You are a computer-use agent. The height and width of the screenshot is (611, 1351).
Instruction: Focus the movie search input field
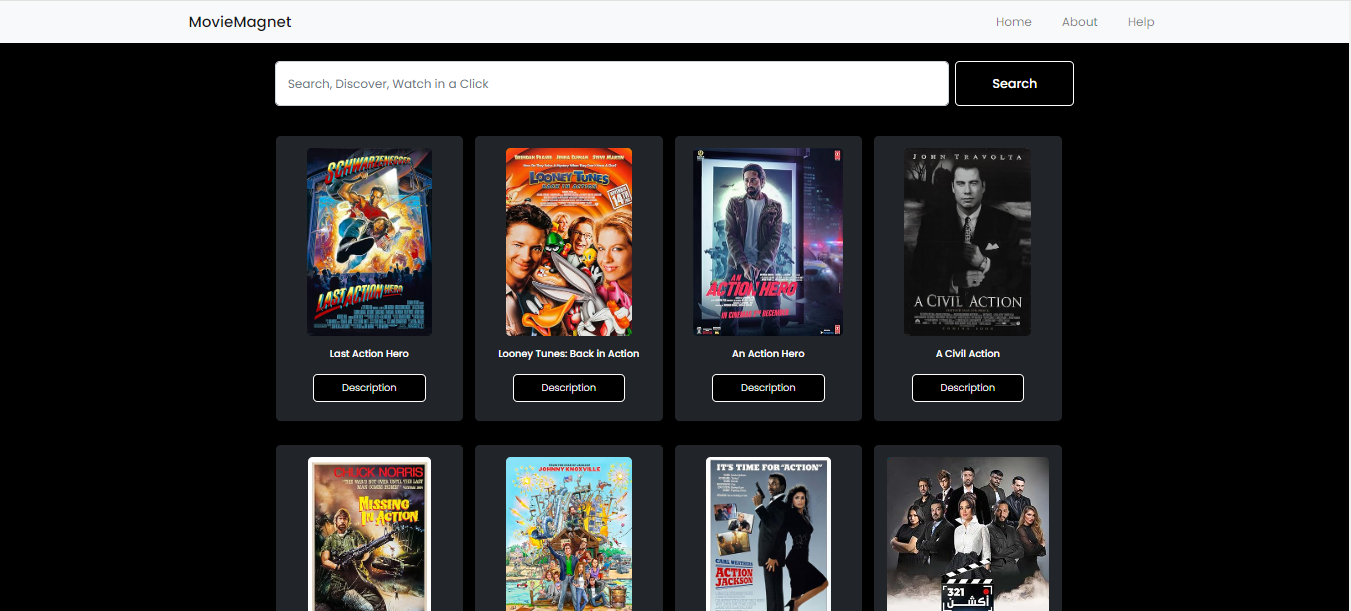611,84
